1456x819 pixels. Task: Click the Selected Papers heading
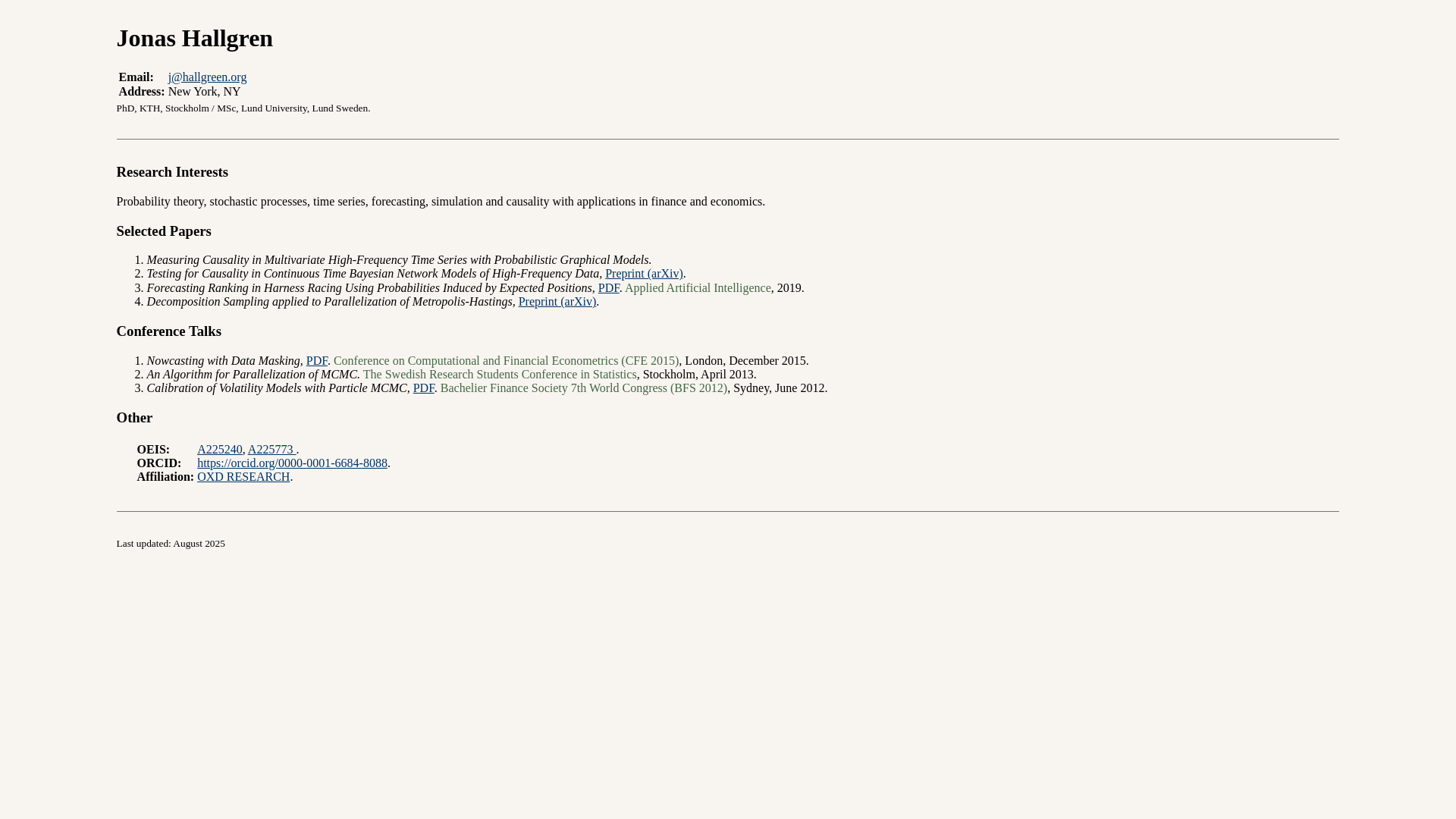pos(164,231)
